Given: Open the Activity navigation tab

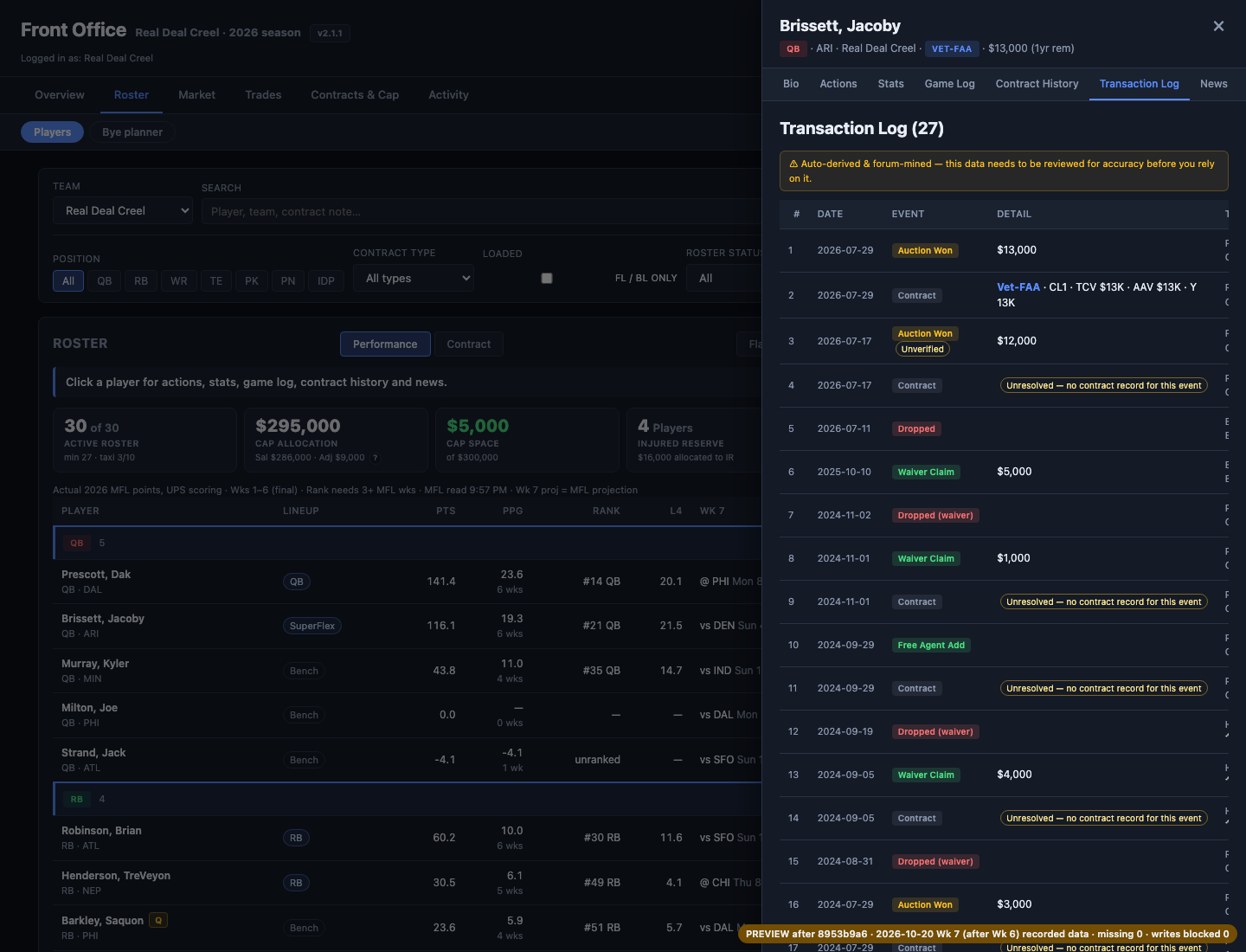Looking at the screenshot, I should click(x=448, y=95).
